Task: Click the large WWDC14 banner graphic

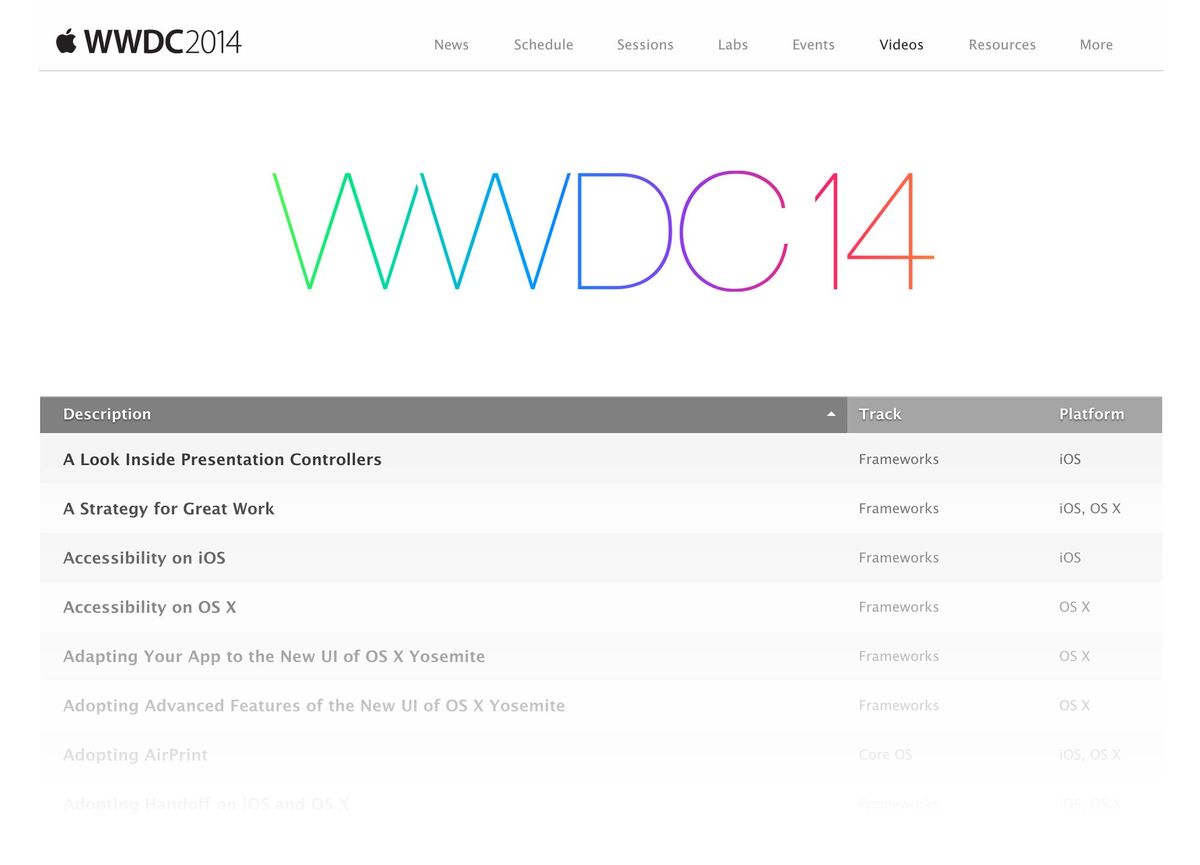Action: tap(603, 231)
